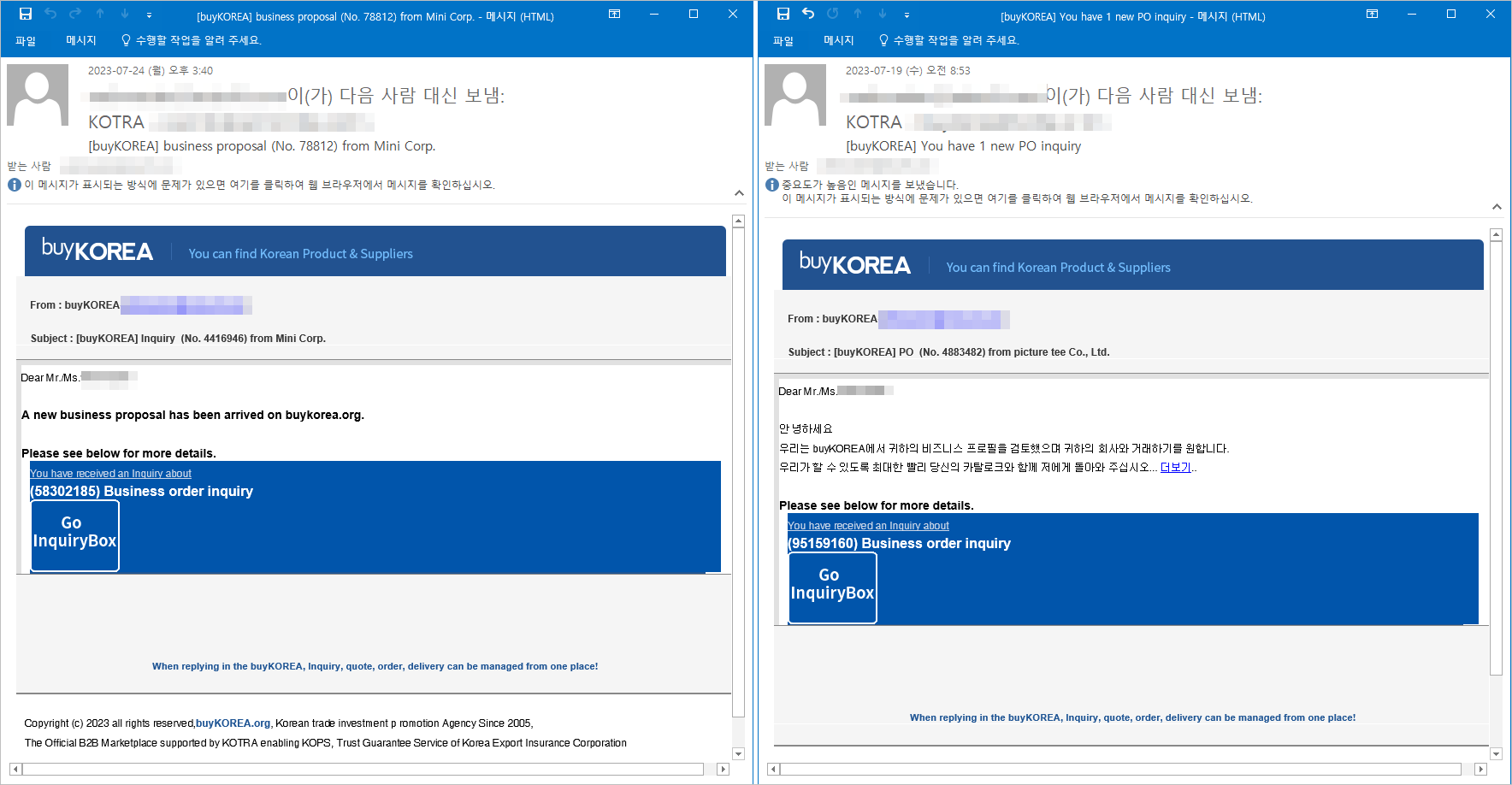Click Save icon in left message window
The width and height of the screenshot is (1512, 785).
26,14
